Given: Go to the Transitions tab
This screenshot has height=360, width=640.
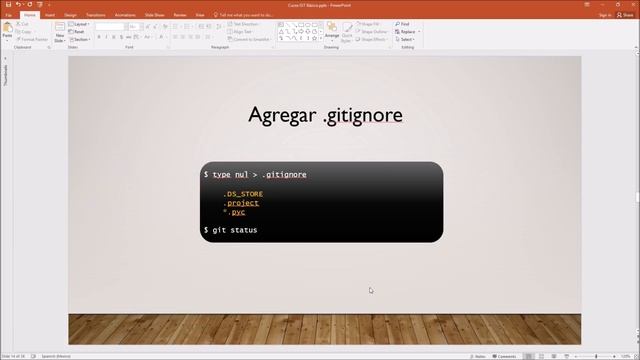Looking at the screenshot, I should tap(96, 15).
